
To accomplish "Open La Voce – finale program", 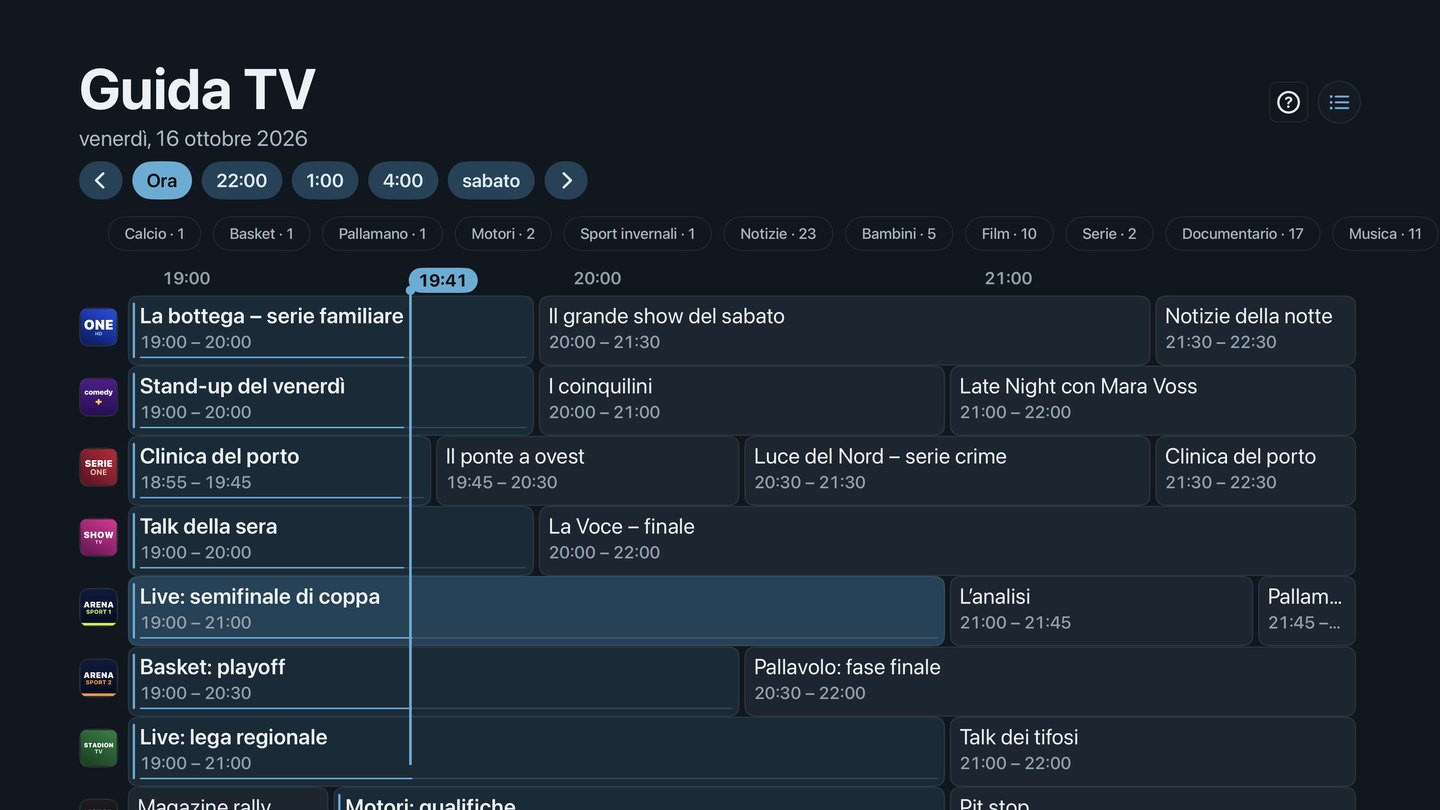I will (947, 541).
